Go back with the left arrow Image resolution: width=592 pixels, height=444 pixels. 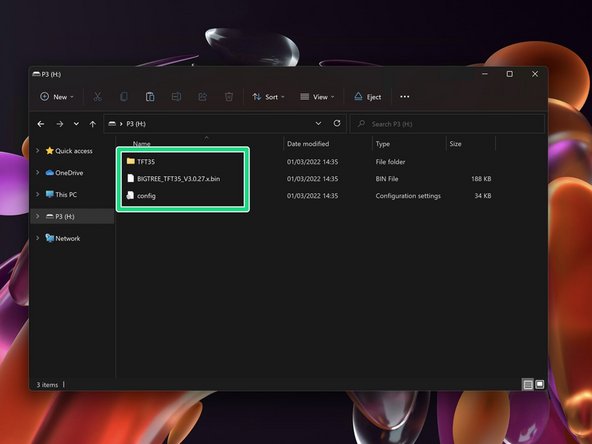(41, 124)
